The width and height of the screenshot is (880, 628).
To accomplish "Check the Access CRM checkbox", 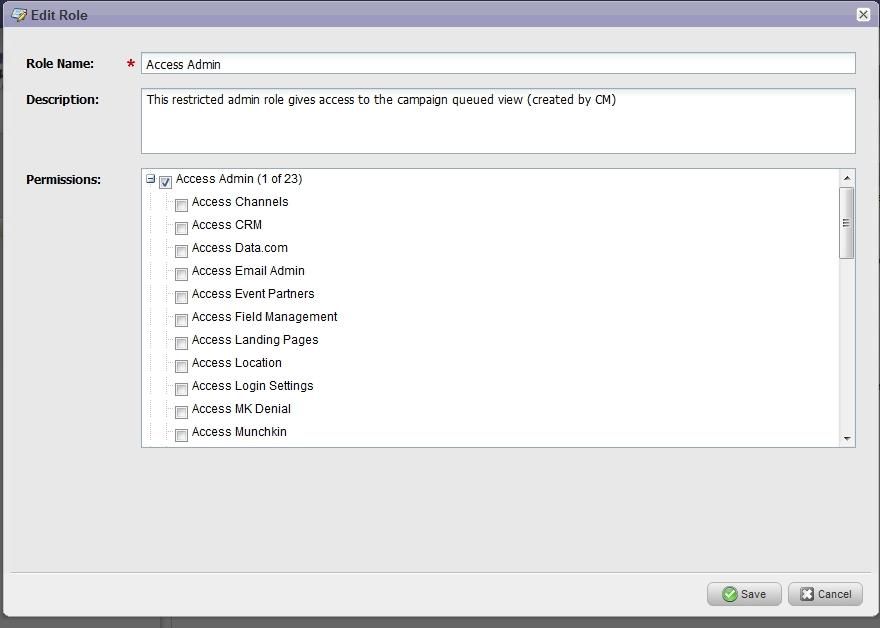I will point(181,228).
